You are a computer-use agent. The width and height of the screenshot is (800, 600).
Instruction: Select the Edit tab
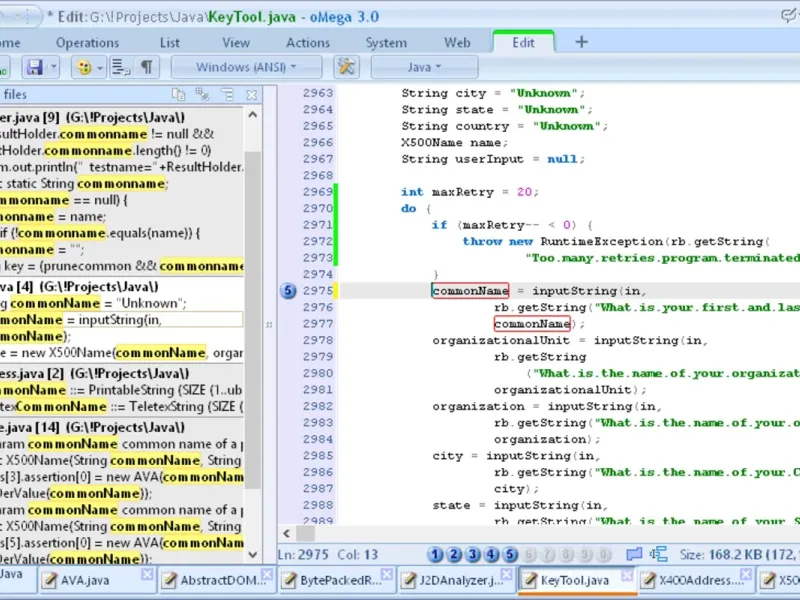point(523,42)
